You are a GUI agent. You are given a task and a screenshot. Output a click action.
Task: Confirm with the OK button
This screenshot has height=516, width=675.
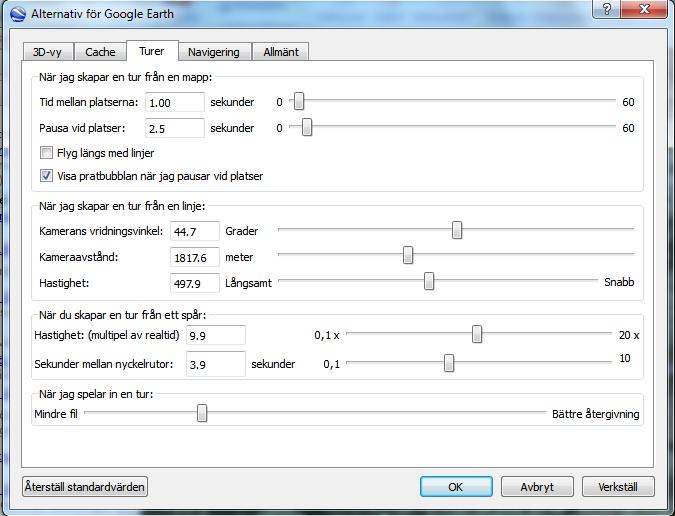pos(456,487)
